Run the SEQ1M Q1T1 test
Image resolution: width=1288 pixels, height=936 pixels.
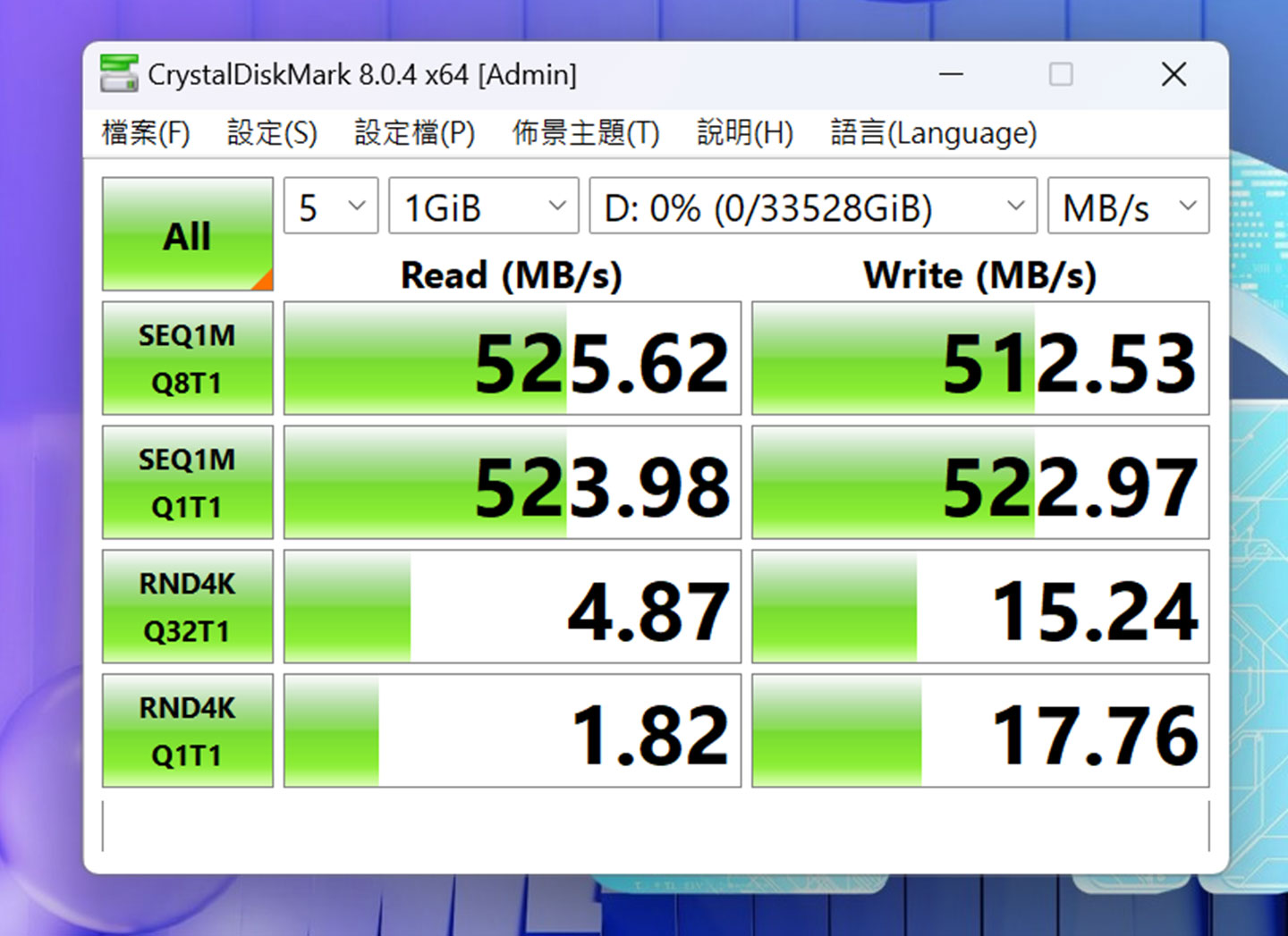(x=187, y=482)
